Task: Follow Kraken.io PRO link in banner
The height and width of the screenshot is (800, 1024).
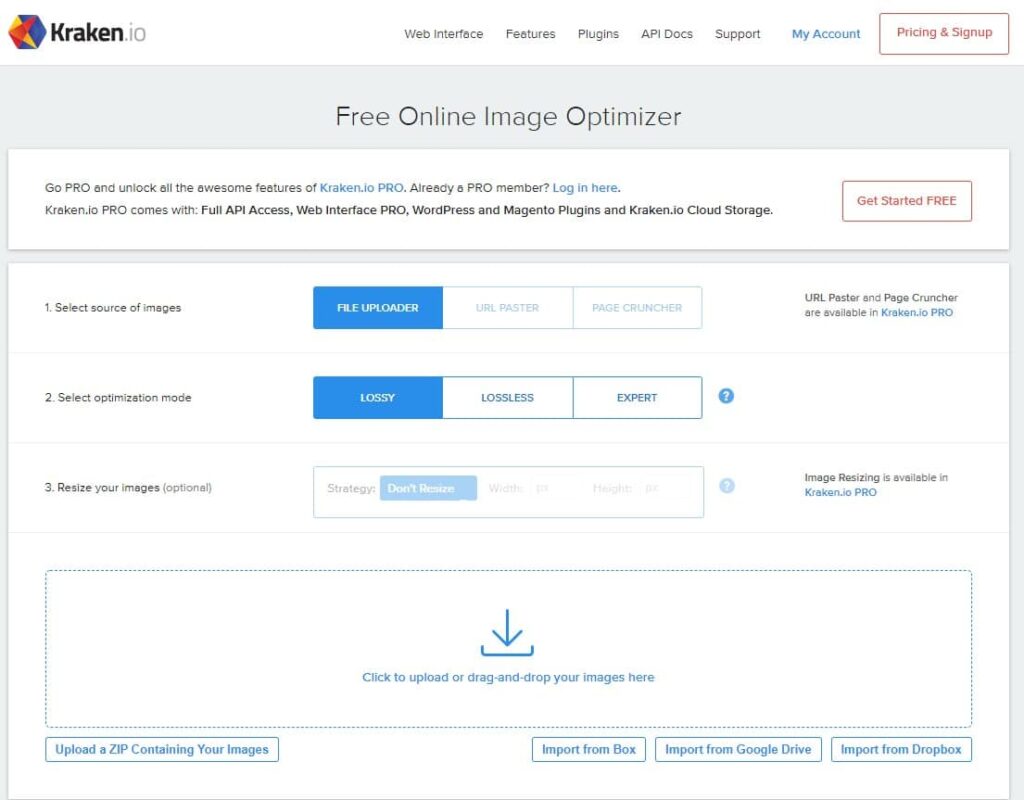Action: tap(361, 188)
